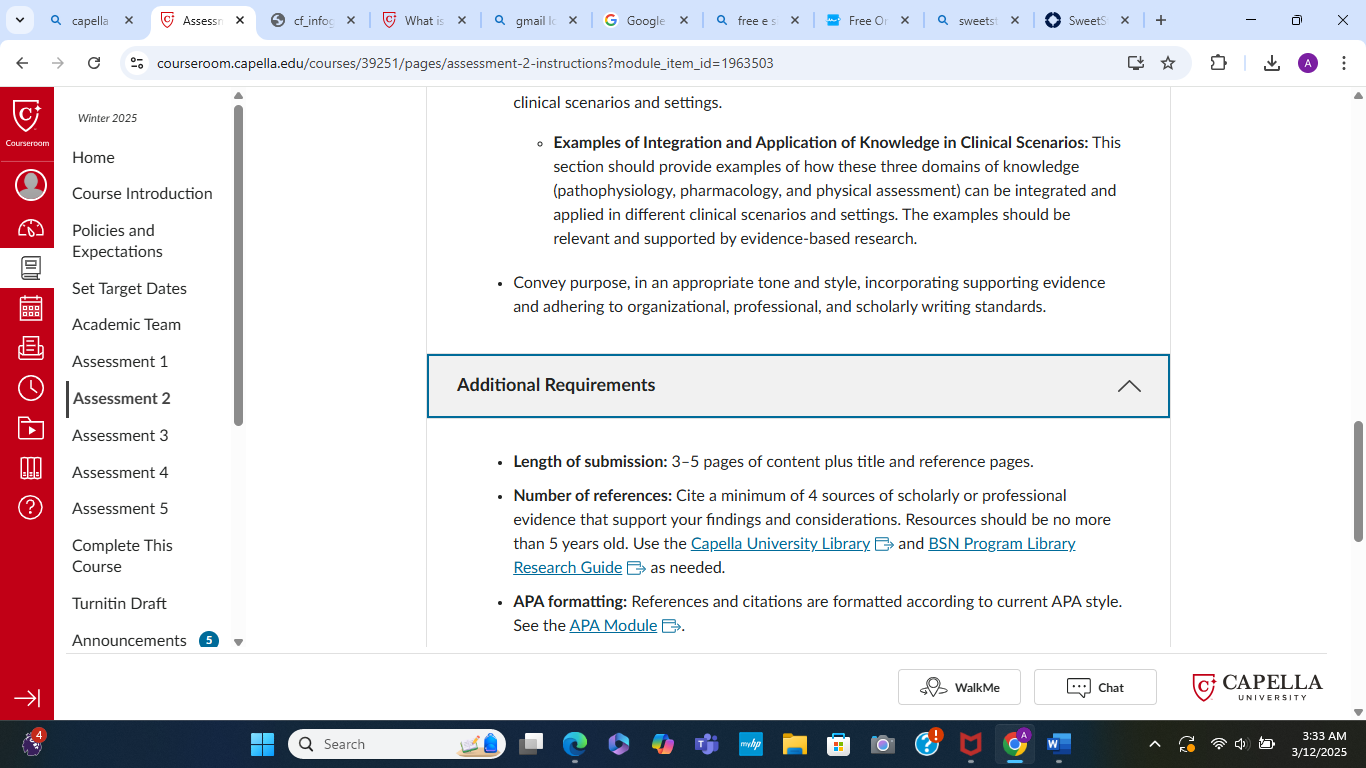Click the Account avatar icon in sidebar
The height and width of the screenshot is (768, 1366).
click(x=31, y=185)
